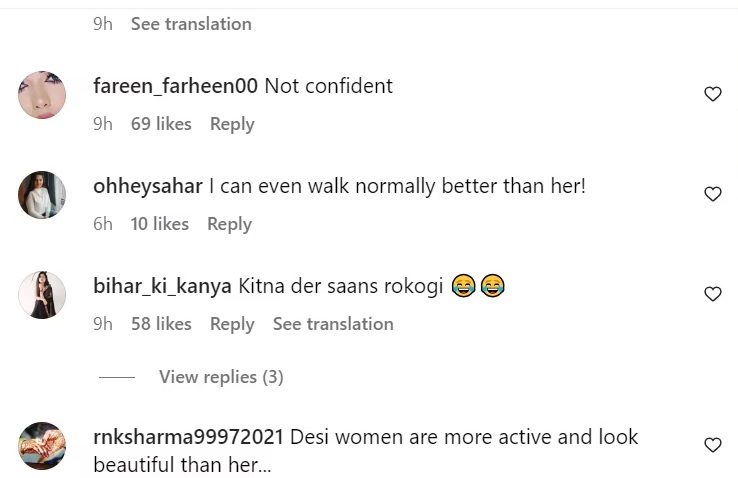Open ohheysahar username link
The height and width of the screenshot is (478, 738).
pyautogui.click(x=148, y=186)
